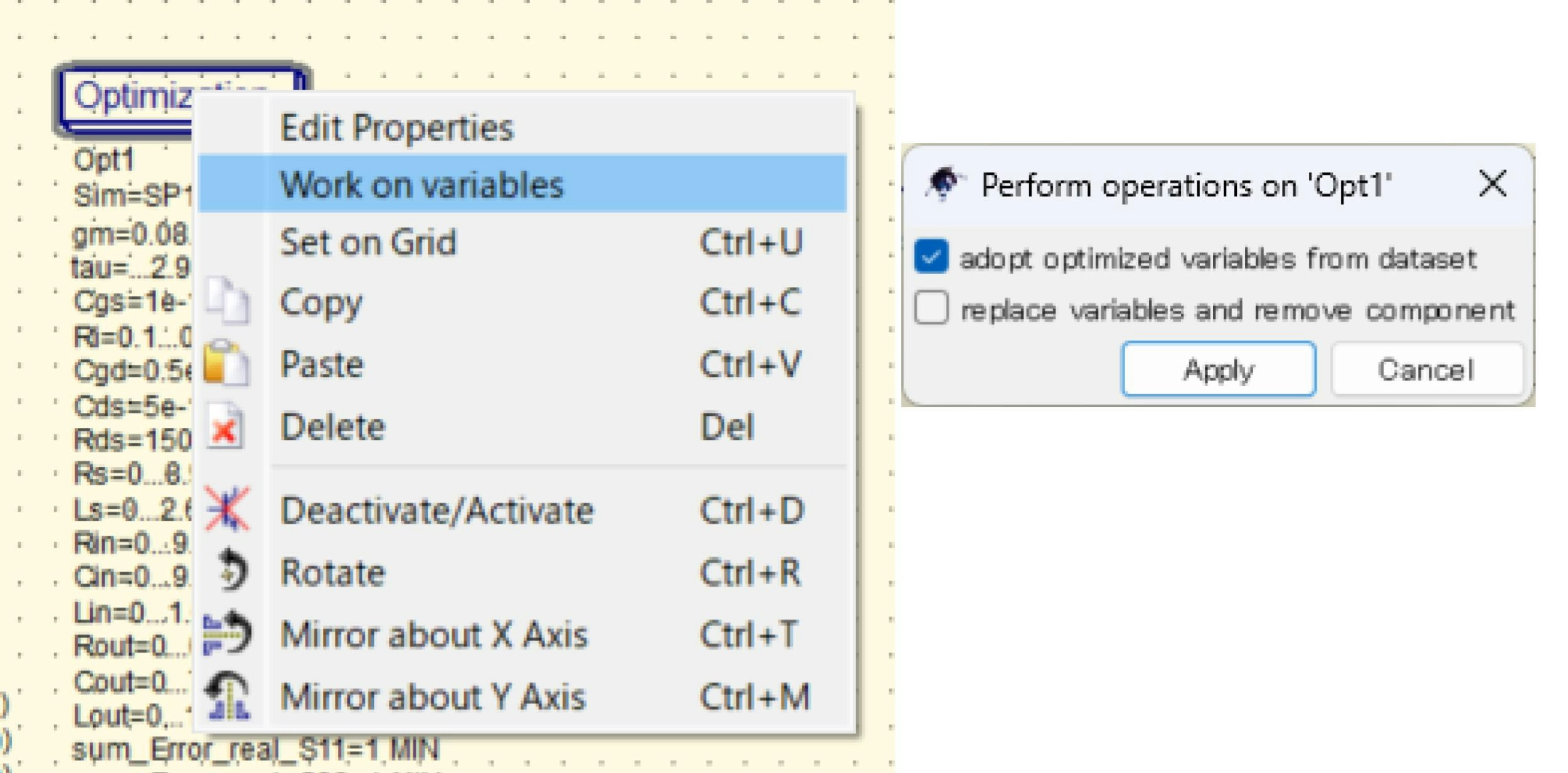Click the Rotate arrow icon

click(232, 571)
